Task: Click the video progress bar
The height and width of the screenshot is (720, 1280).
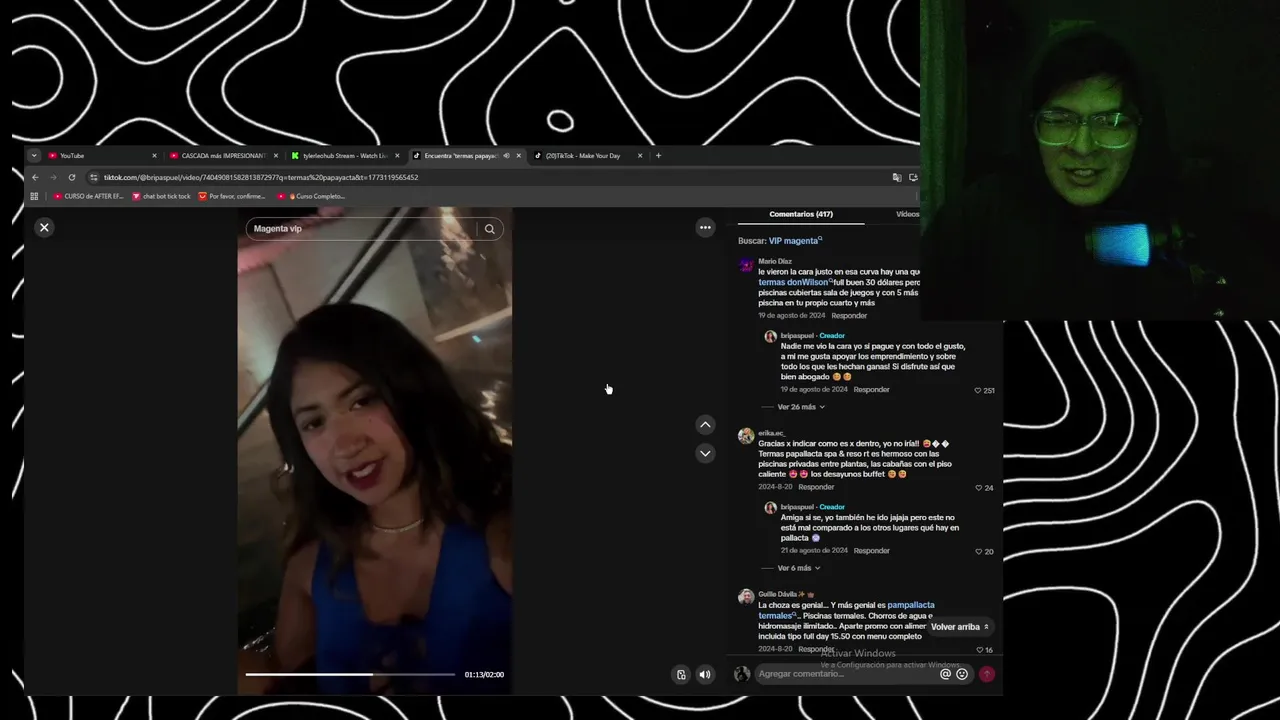Action: click(350, 674)
